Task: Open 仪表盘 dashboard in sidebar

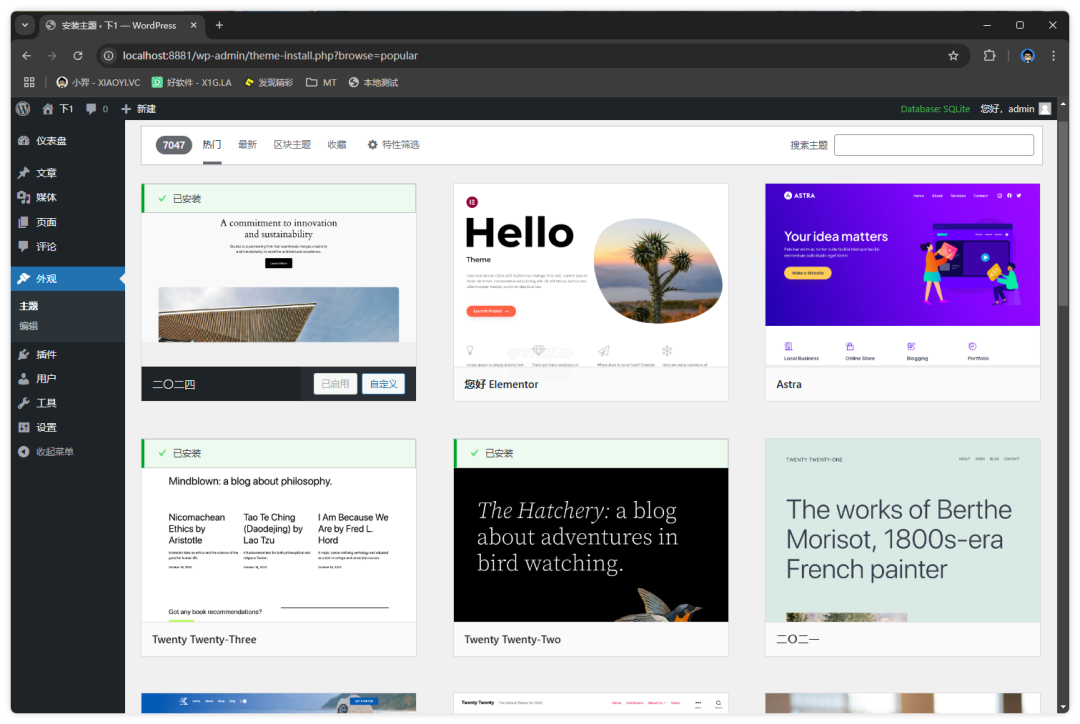Action: coord(68,141)
